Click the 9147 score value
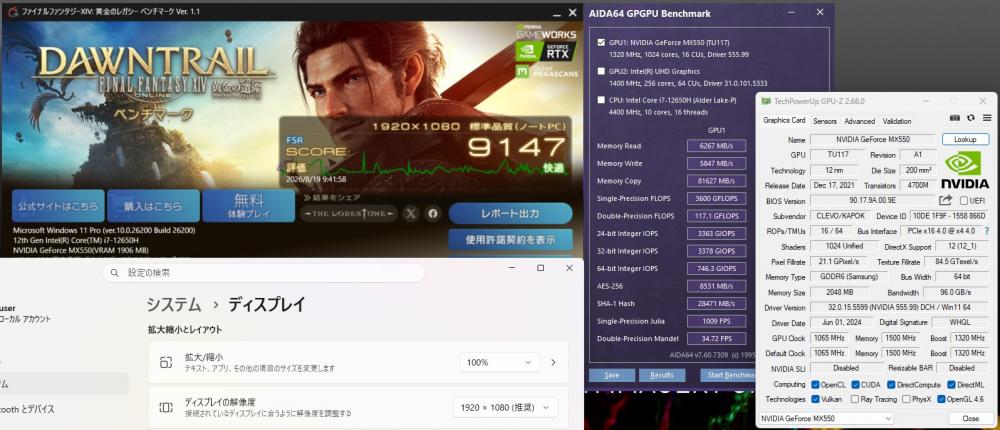The image size is (1000, 430). 516,148
